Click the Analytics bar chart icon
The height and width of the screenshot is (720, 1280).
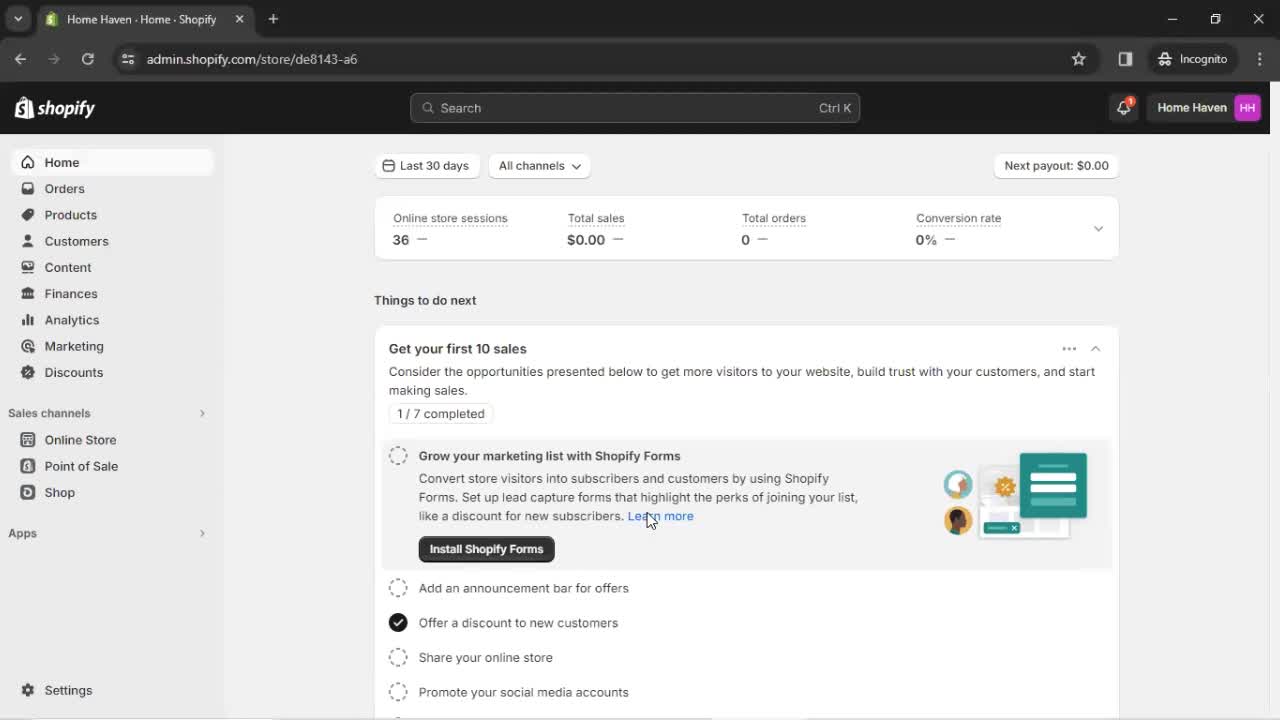click(x=28, y=320)
